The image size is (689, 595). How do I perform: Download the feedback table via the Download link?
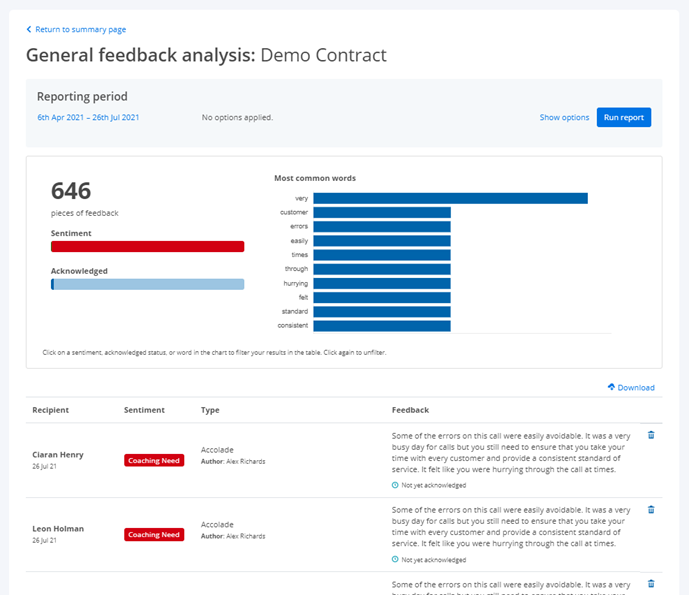tap(636, 388)
